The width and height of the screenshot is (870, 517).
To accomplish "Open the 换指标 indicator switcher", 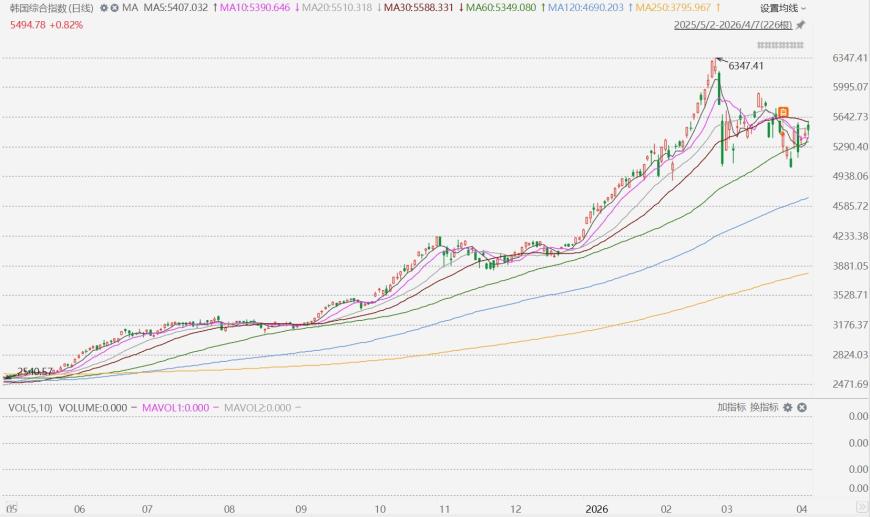I will click(764, 407).
